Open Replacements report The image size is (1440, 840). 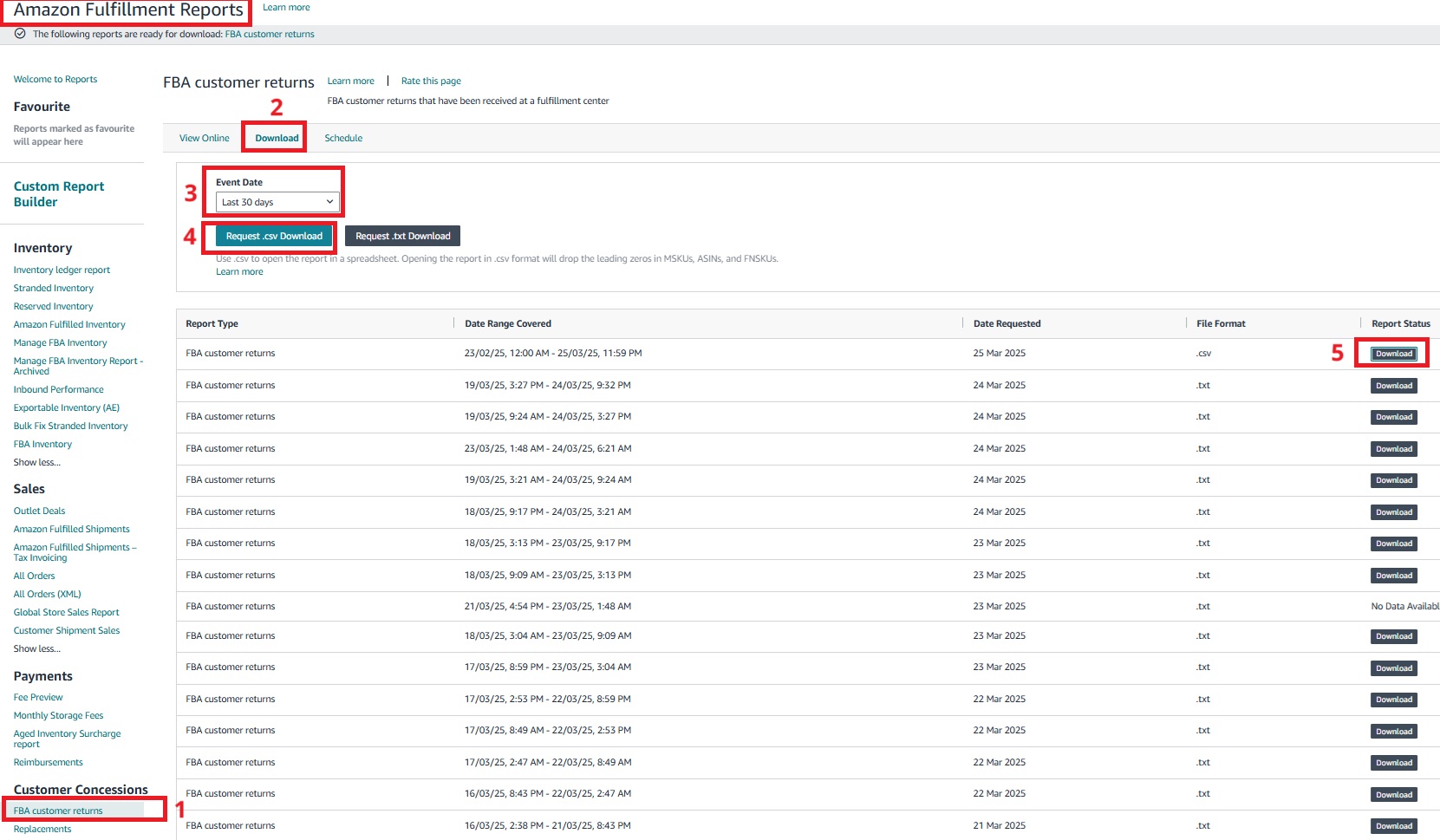tap(42, 829)
